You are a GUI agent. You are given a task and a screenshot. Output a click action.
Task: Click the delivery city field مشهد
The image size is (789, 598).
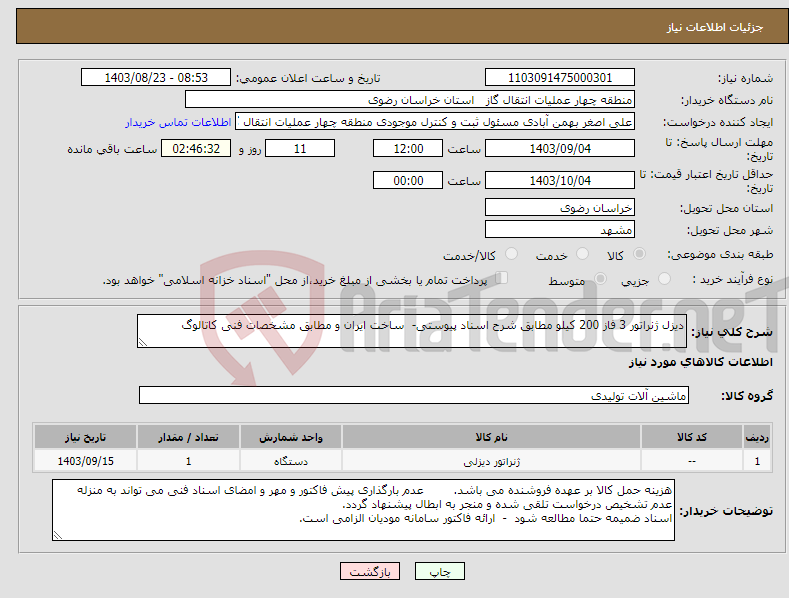pyautogui.click(x=560, y=230)
